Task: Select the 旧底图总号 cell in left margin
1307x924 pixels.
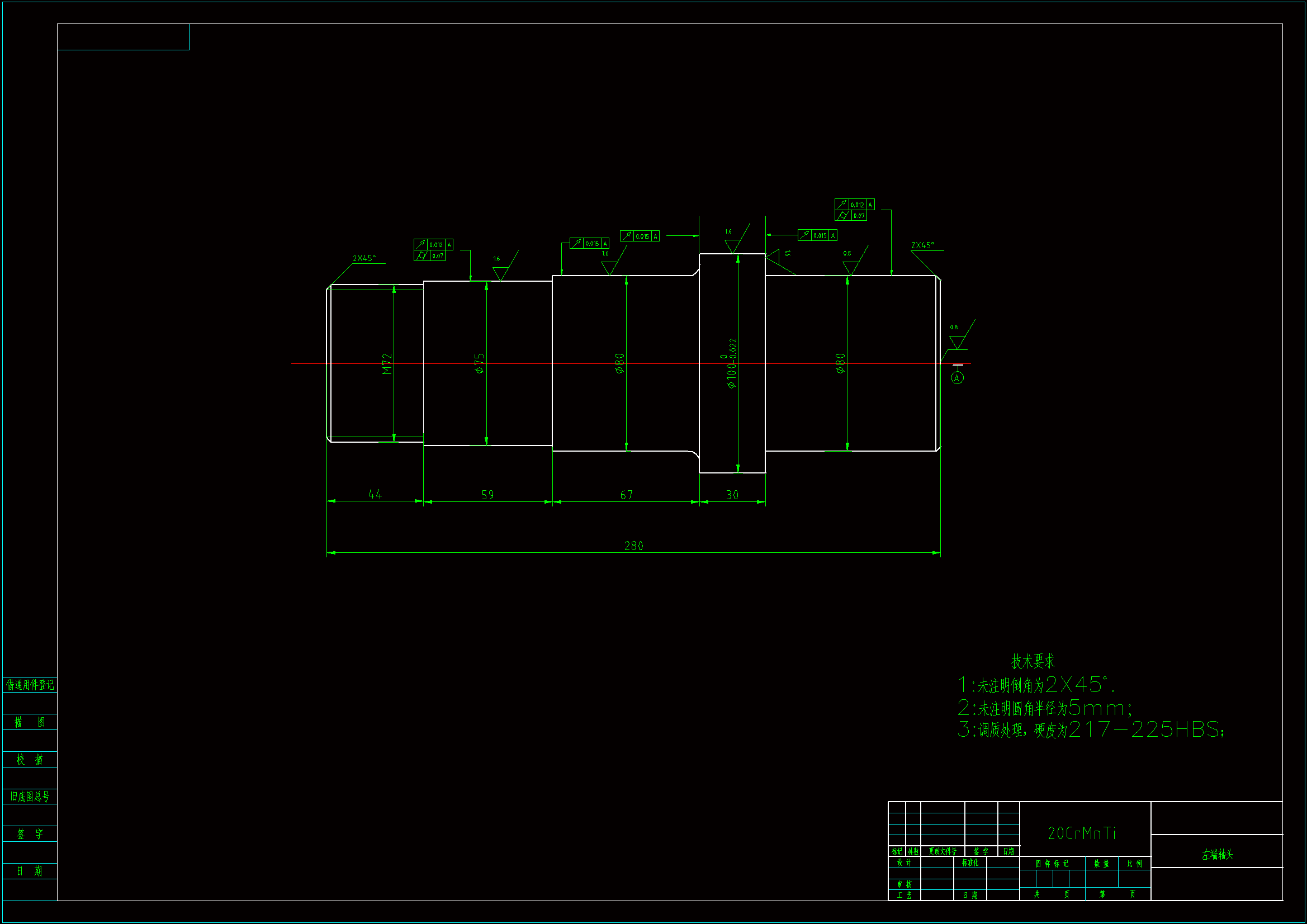Action: pos(30,797)
